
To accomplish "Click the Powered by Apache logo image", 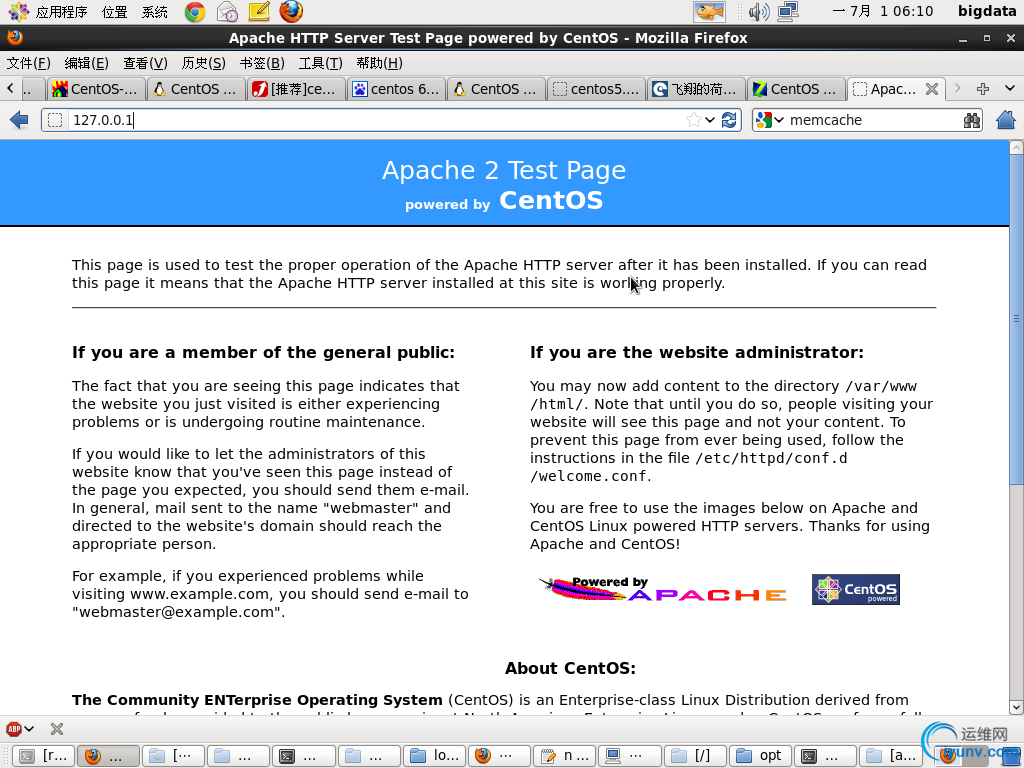I will pos(663,588).
